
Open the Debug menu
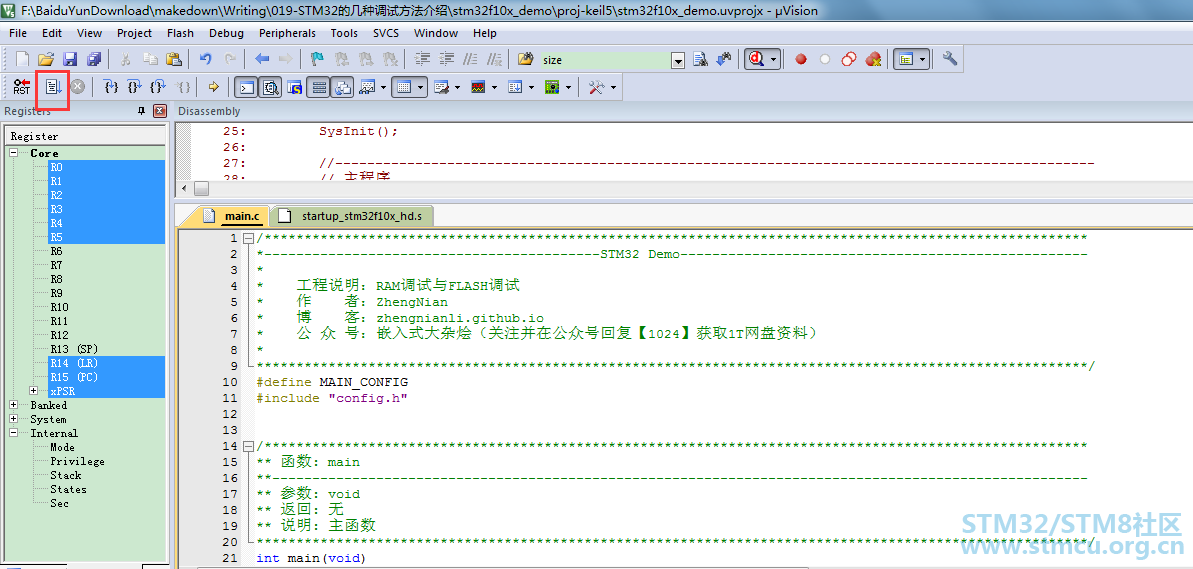click(x=227, y=33)
